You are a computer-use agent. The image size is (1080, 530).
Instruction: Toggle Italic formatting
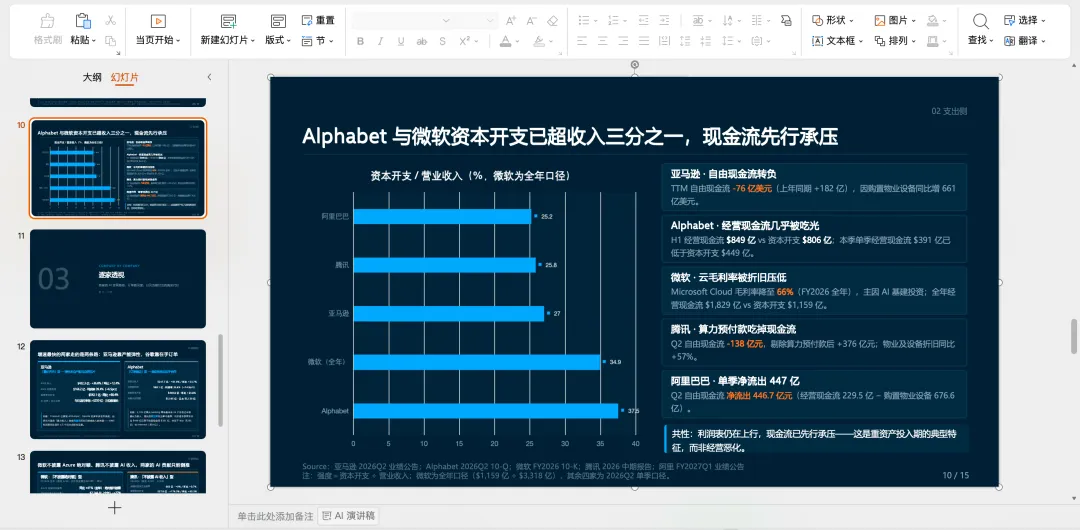[381, 41]
